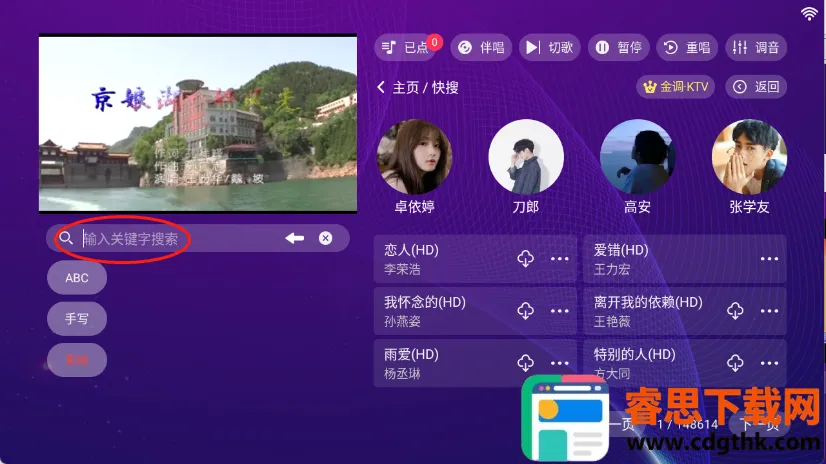Select singer 卓依婷 avatar

point(414,156)
